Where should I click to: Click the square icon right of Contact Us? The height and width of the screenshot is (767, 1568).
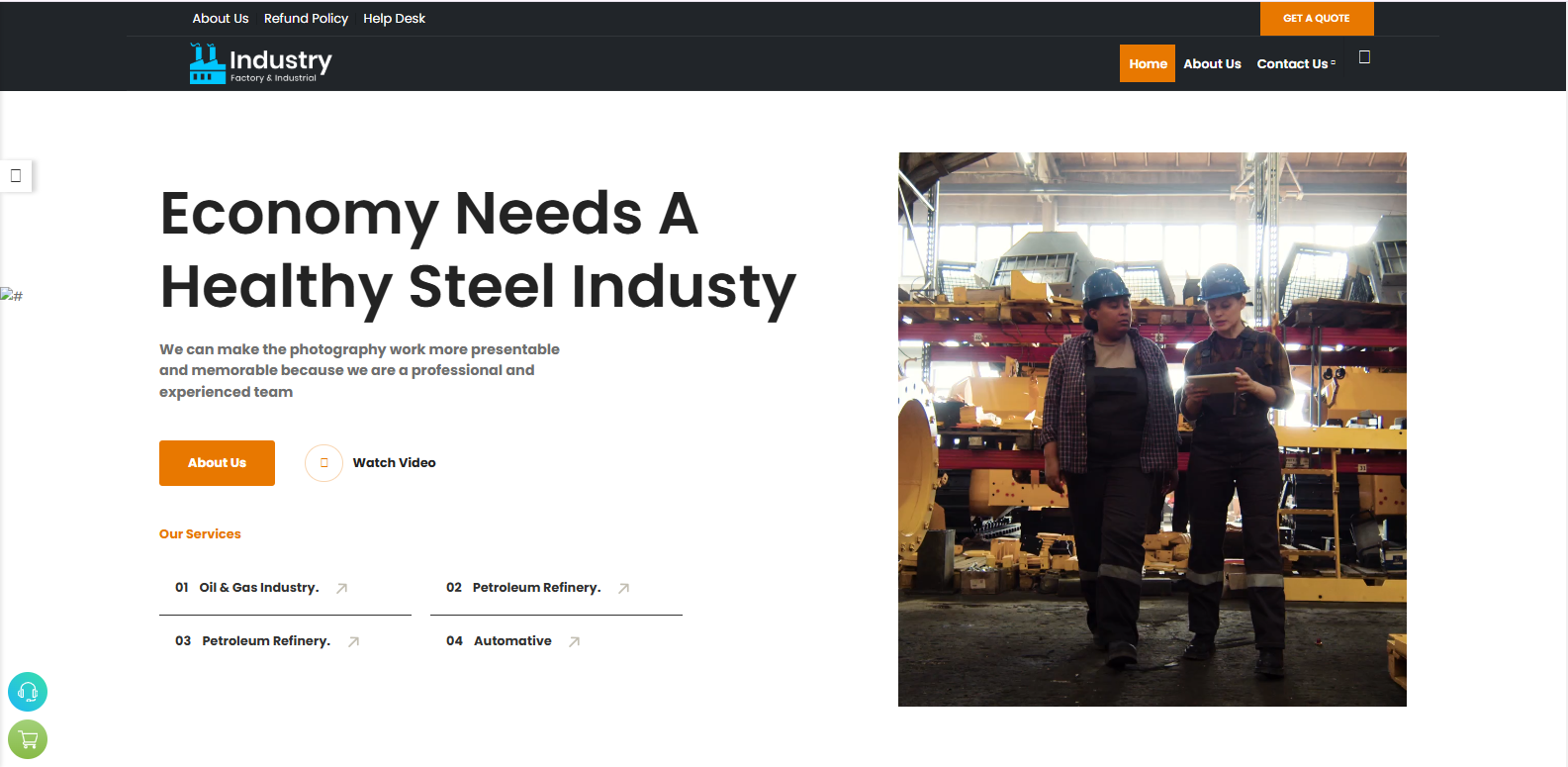pos(1364,57)
